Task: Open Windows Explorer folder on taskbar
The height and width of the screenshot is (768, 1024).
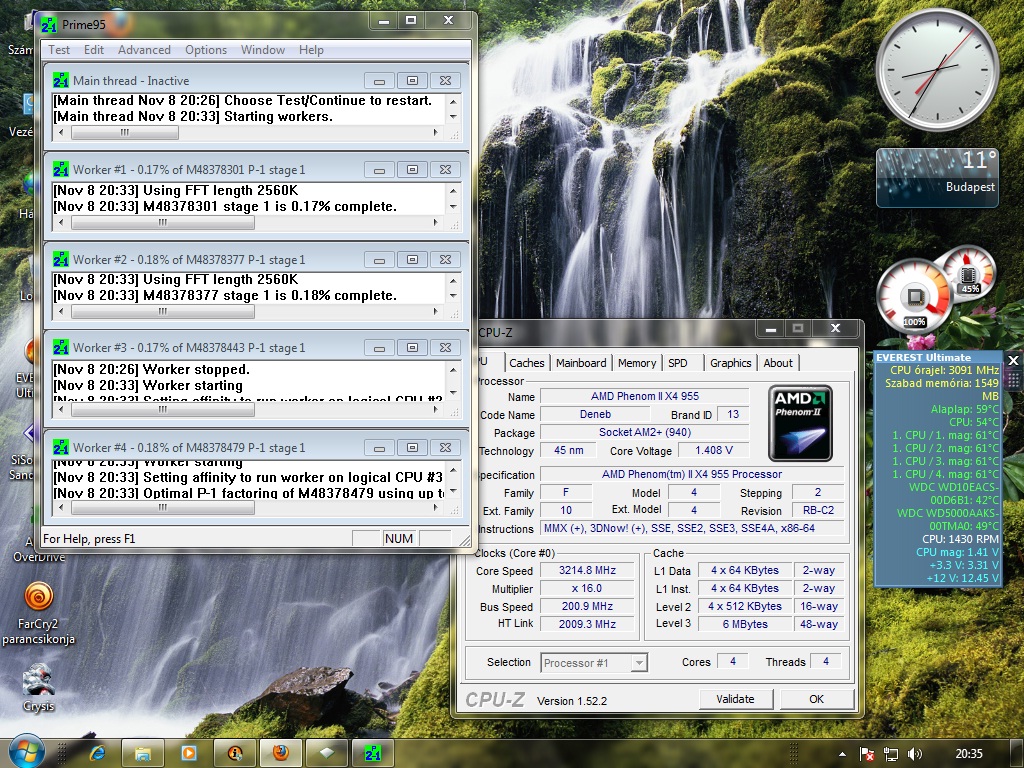Action: [x=143, y=754]
